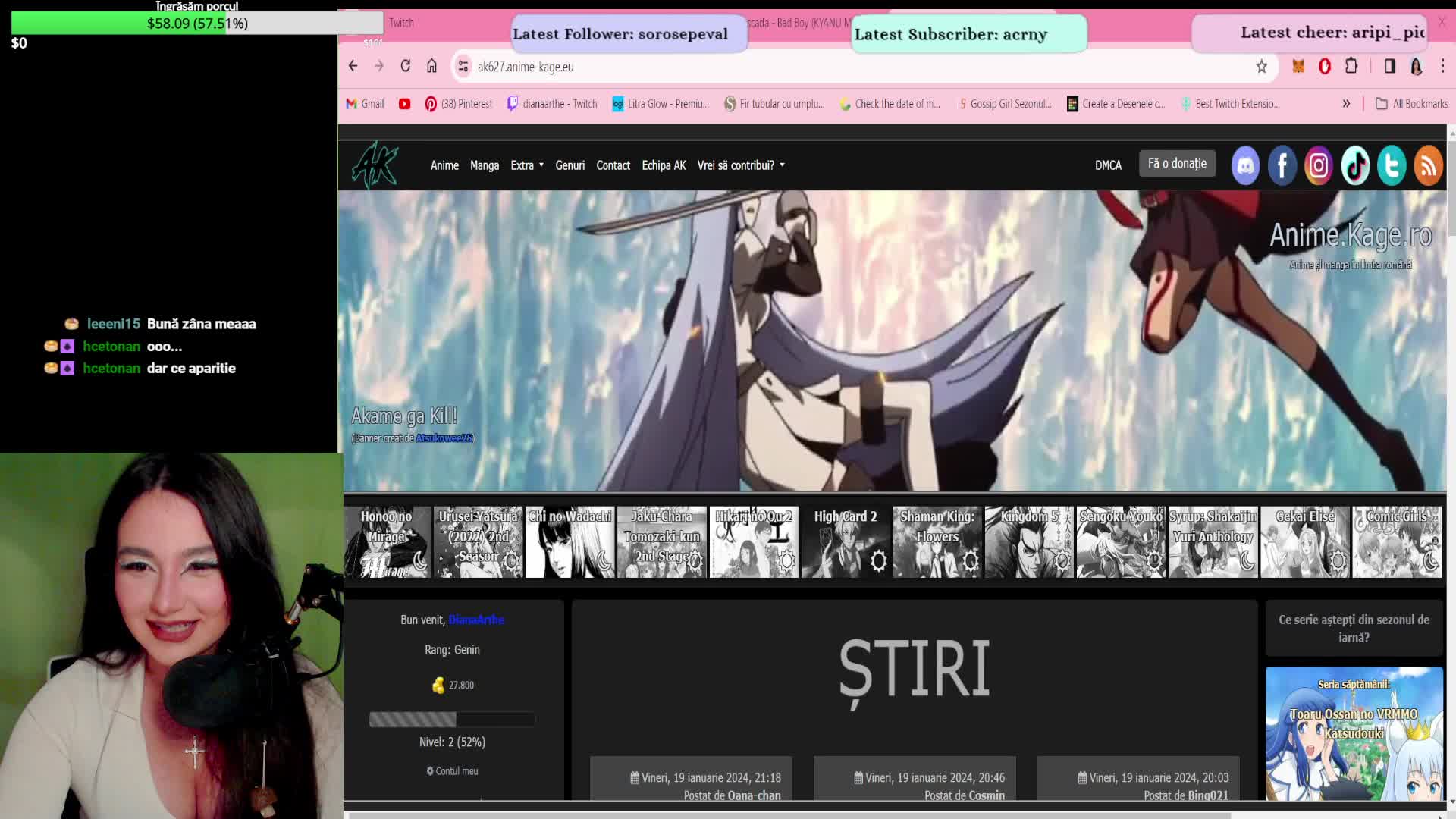
Task: Open Urusei Yatsura 2nd Season thumbnail
Action: [479, 542]
